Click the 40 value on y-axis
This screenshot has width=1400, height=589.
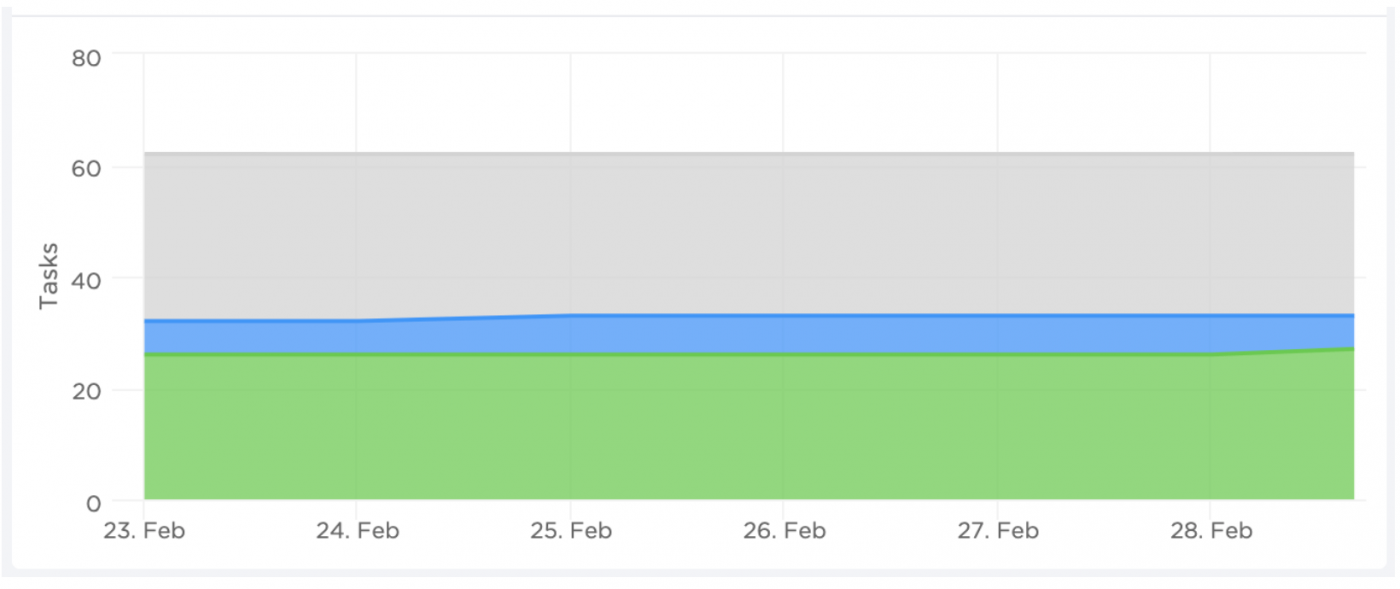pyautogui.click(x=87, y=279)
